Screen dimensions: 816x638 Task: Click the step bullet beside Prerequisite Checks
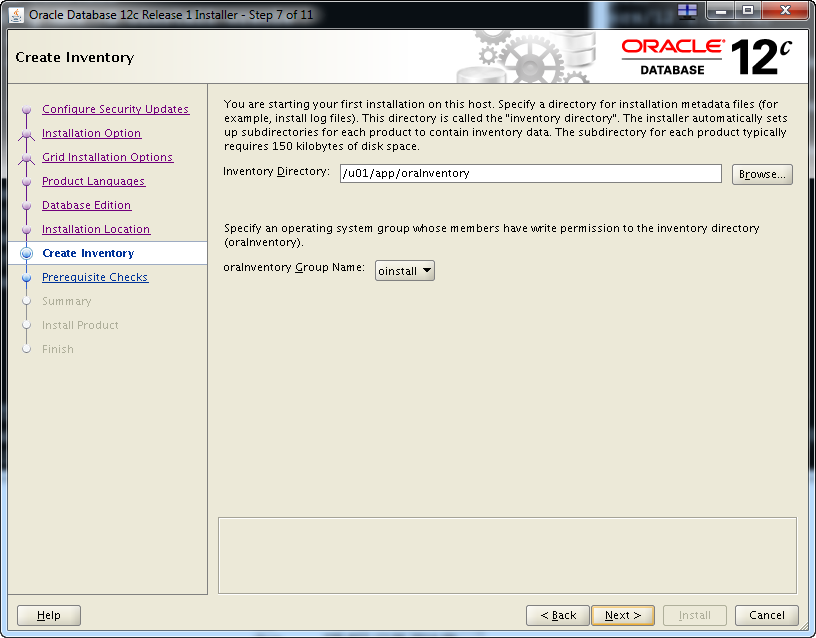click(x=27, y=278)
